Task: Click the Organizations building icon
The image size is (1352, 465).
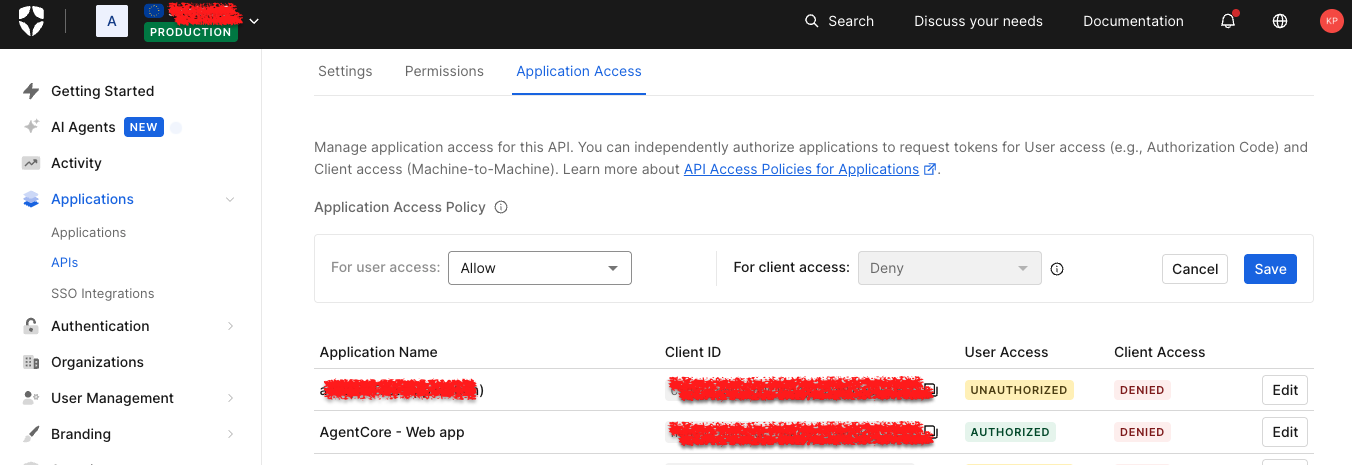Action: pos(31,362)
